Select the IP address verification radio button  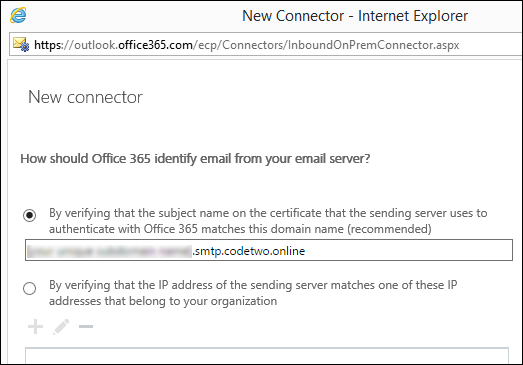pos(29,288)
